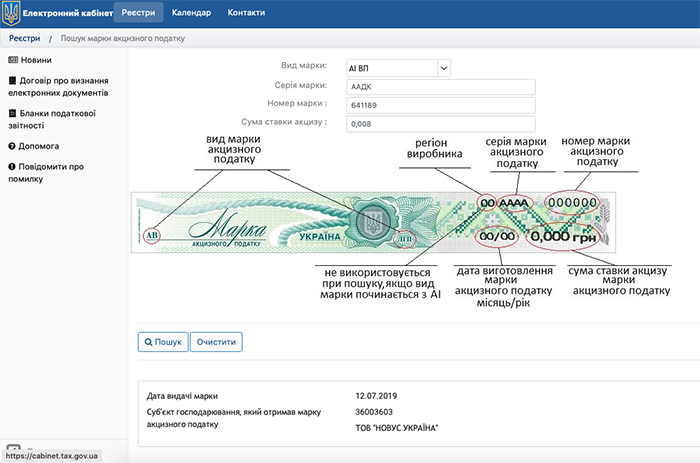The width and height of the screenshot is (700, 463).
Task: Follow the Реєстри breadcrumb link
Action: coord(24,38)
